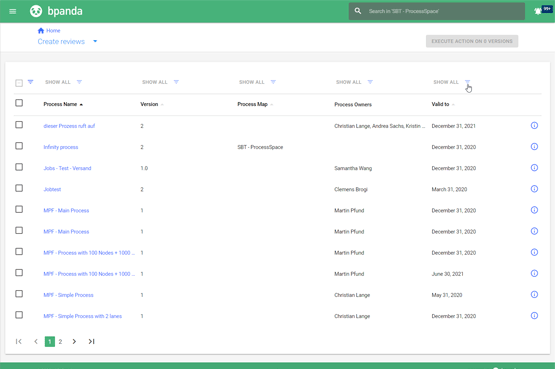
Task: Open MPF - Simple Process with 2 lanes link
Action: 82,316
